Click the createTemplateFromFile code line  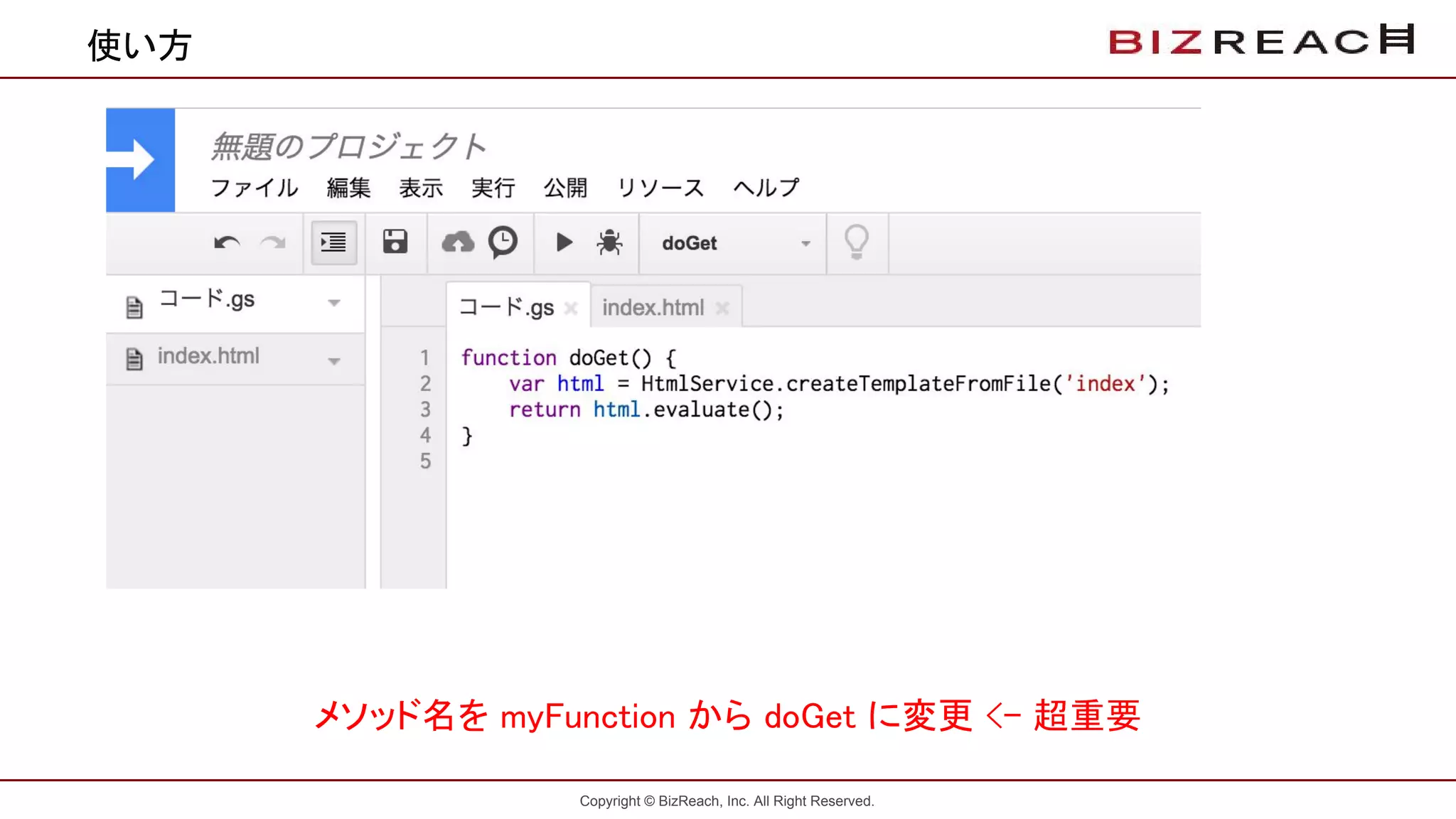839,384
